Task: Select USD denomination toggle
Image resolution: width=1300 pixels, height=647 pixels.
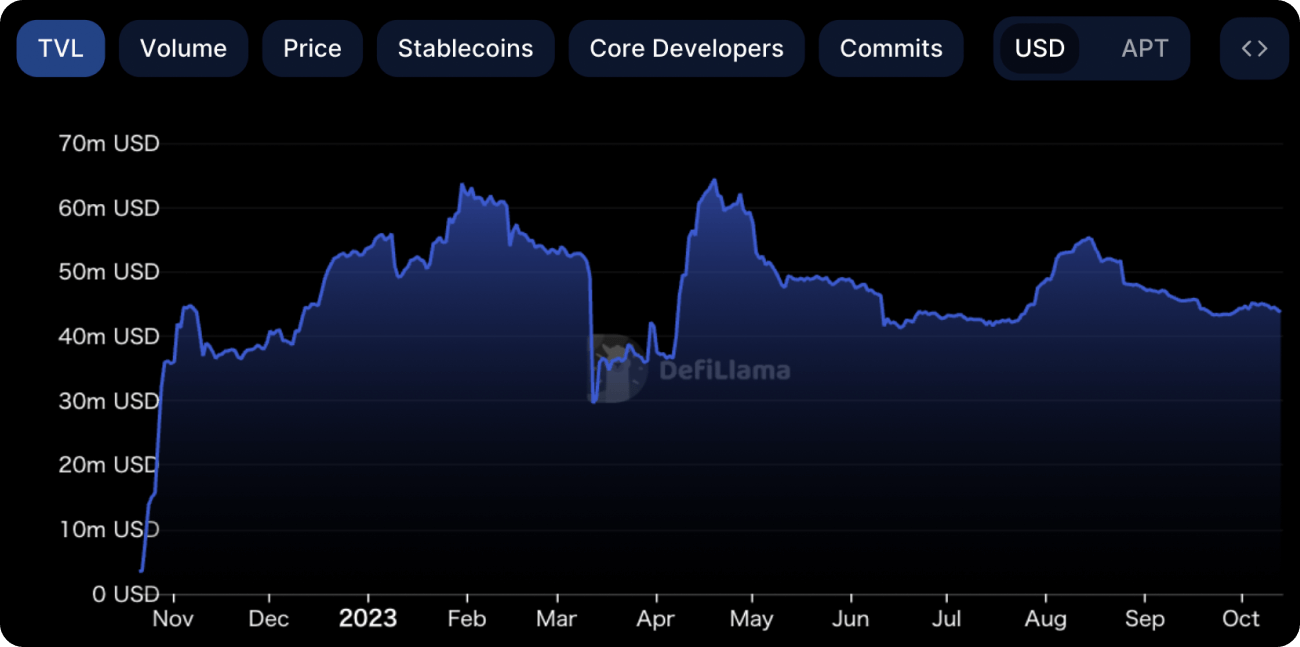Action: pyautogui.click(x=1040, y=48)
